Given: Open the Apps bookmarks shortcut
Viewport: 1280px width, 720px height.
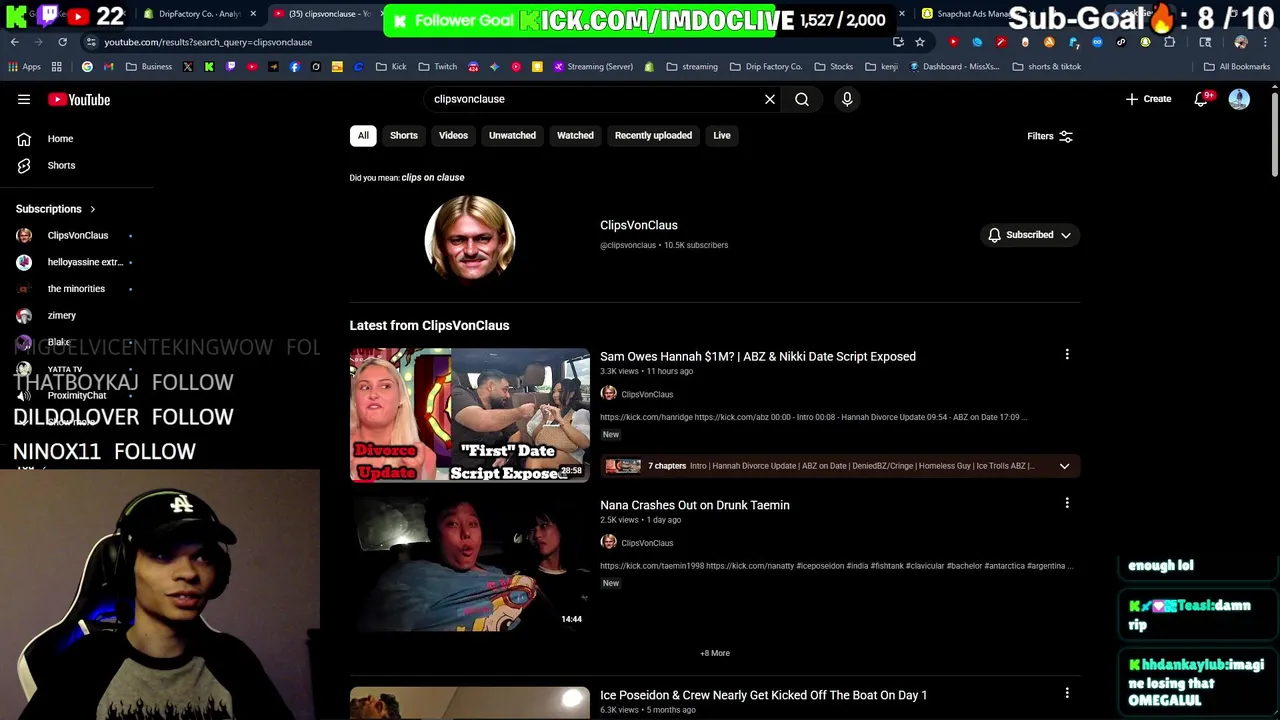Looking at the screenshot, I should pyautogui.click(x=25, y=67).
